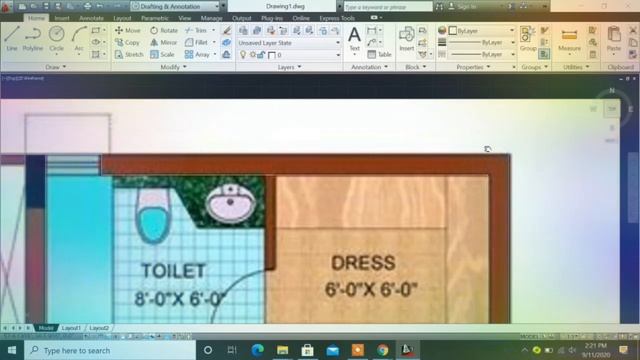Toggle layer lock padlock icon
Screen dimensions: 640x360
(x=261, y=55)
